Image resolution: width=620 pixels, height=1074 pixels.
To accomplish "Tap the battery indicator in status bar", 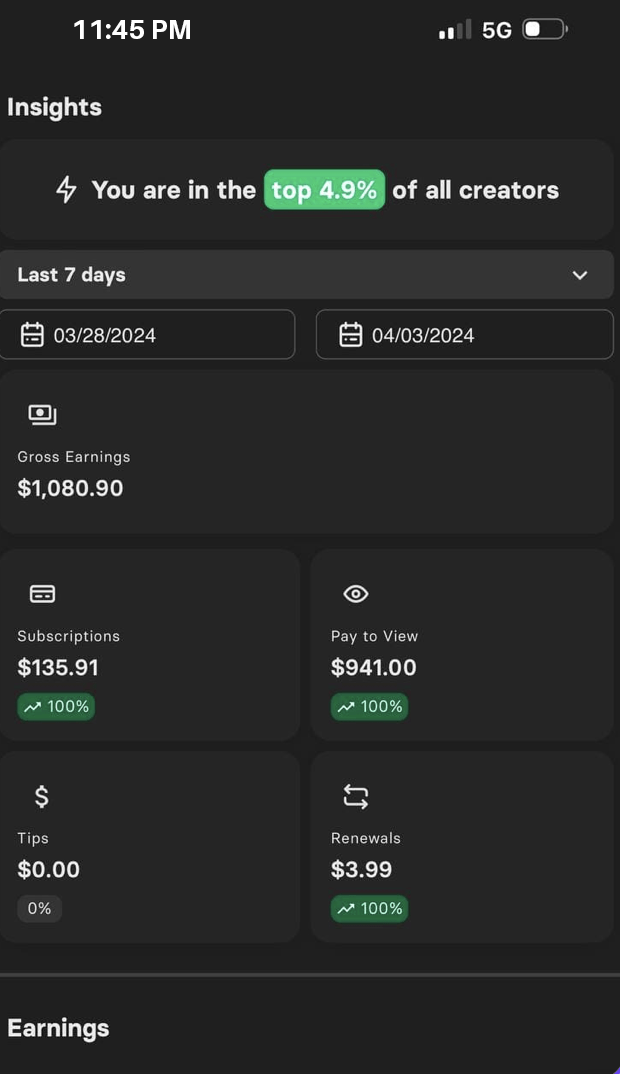I will click(x=544, y=30).
